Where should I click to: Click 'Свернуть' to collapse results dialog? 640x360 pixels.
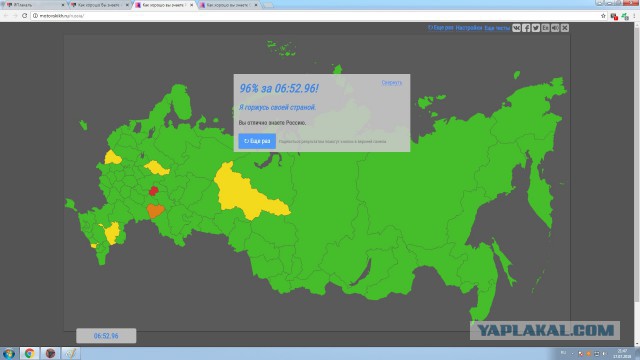tap(392, 82)
